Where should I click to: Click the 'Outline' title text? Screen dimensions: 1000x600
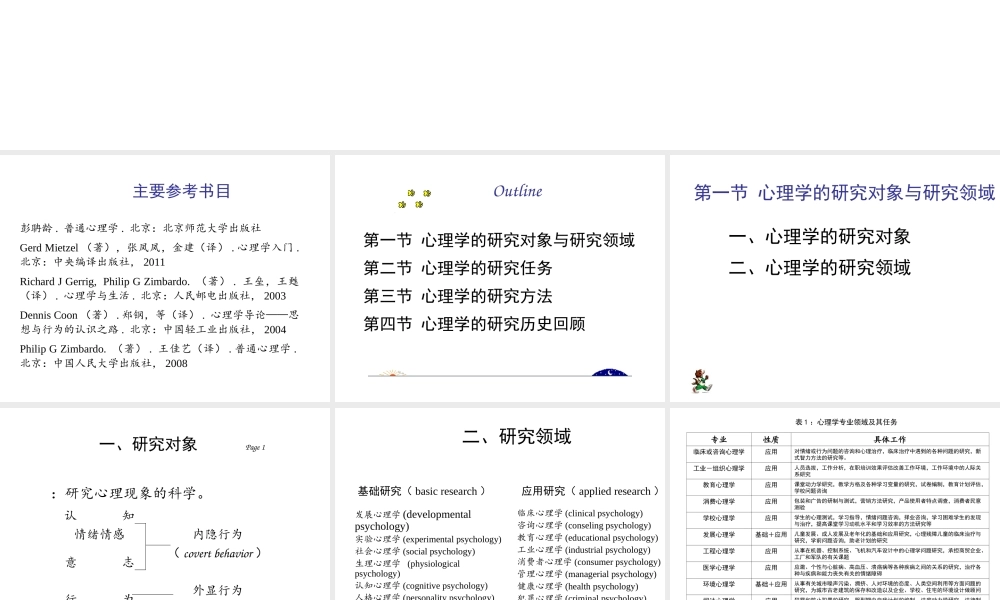click(517, 191)
